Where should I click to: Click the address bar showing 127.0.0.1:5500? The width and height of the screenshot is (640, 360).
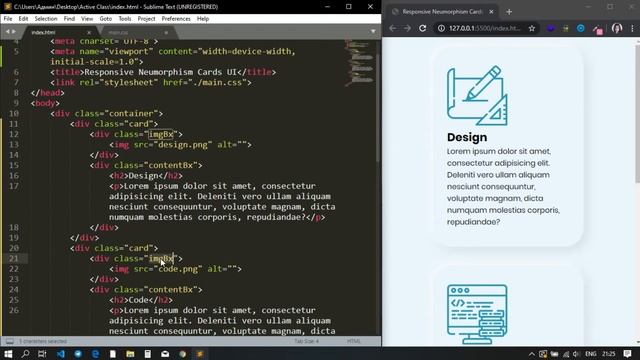pyautogui.click(x=486, y=28)
